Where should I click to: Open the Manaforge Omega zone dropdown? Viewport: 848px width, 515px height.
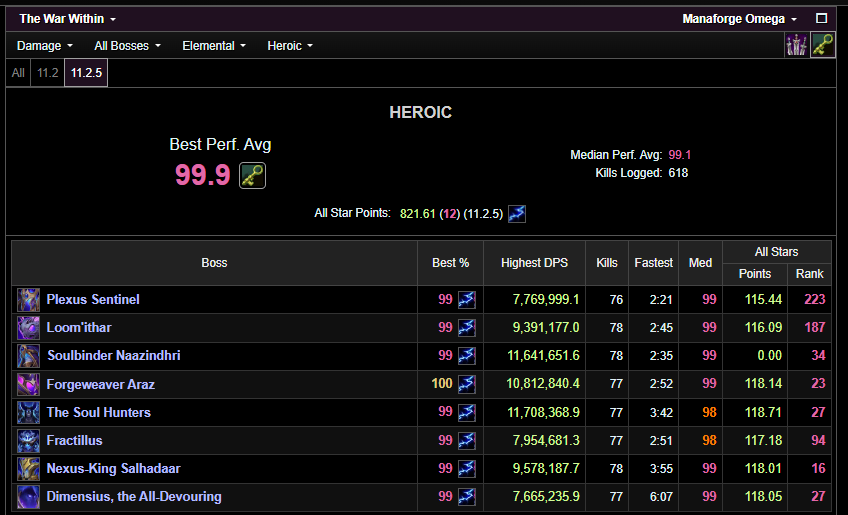click(739, 19)
